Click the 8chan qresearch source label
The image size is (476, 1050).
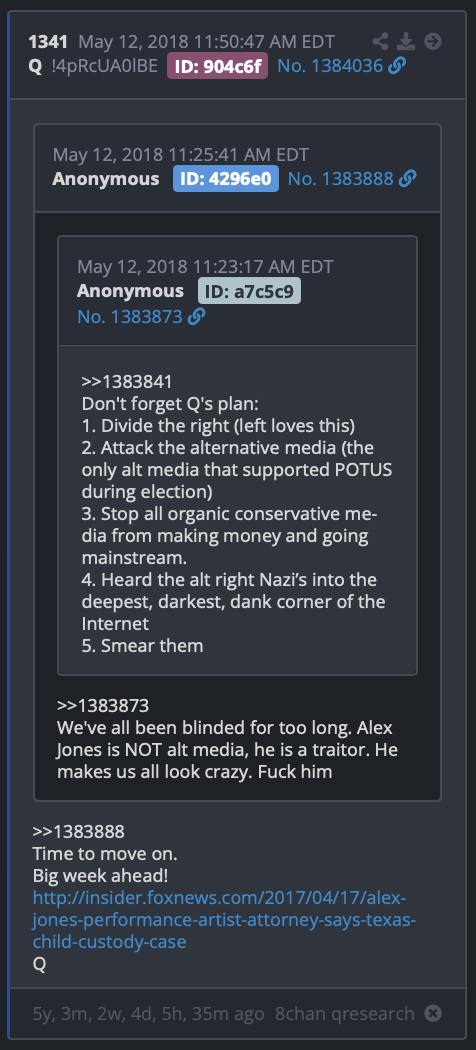[345, 1013]
